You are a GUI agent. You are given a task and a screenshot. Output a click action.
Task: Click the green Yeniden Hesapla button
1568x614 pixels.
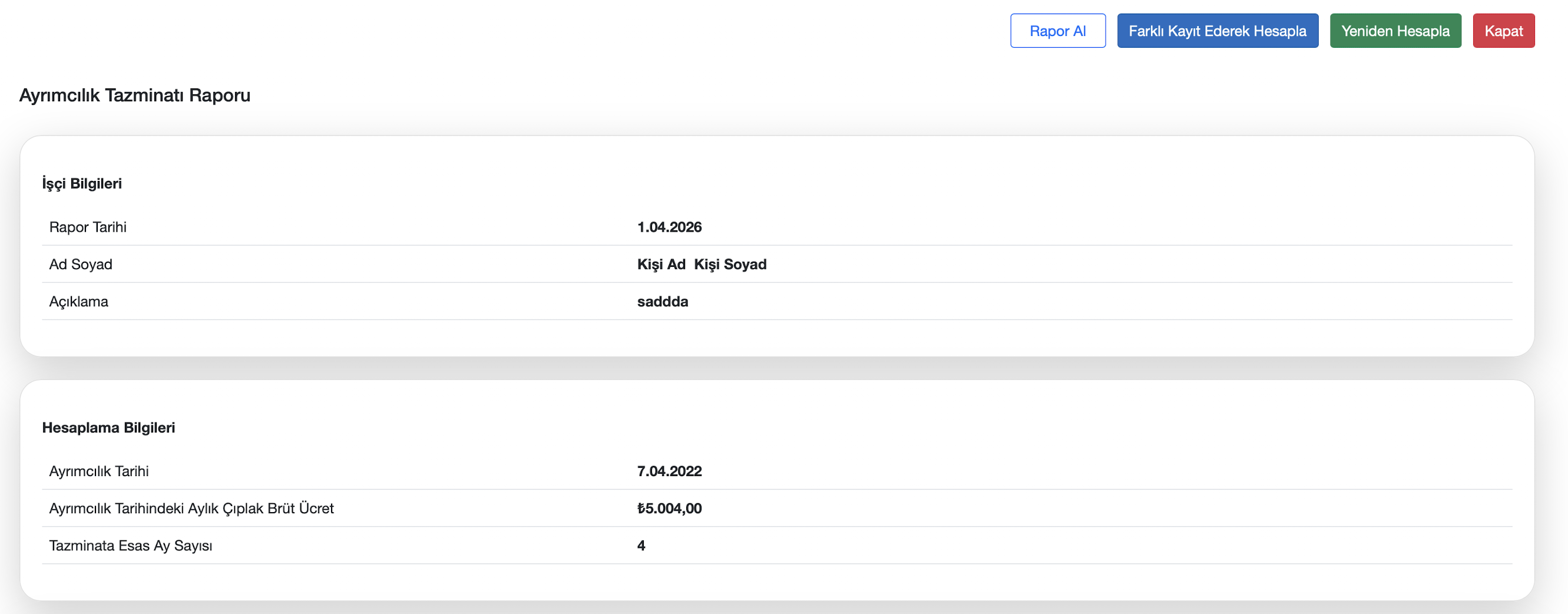tap(1395, 31)
